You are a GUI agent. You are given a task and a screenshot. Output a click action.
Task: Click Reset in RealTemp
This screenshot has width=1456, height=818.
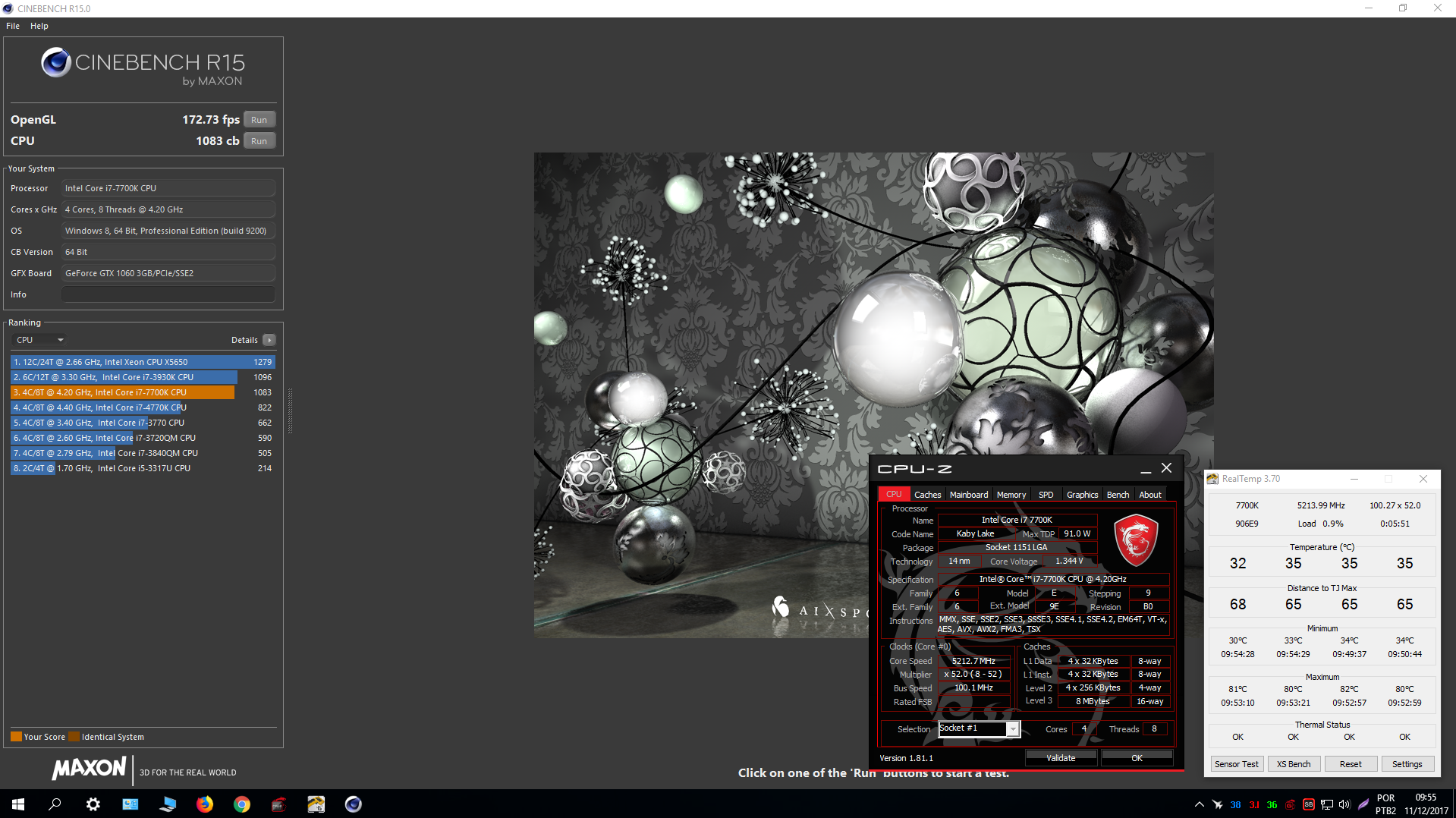click(1351, 764)
